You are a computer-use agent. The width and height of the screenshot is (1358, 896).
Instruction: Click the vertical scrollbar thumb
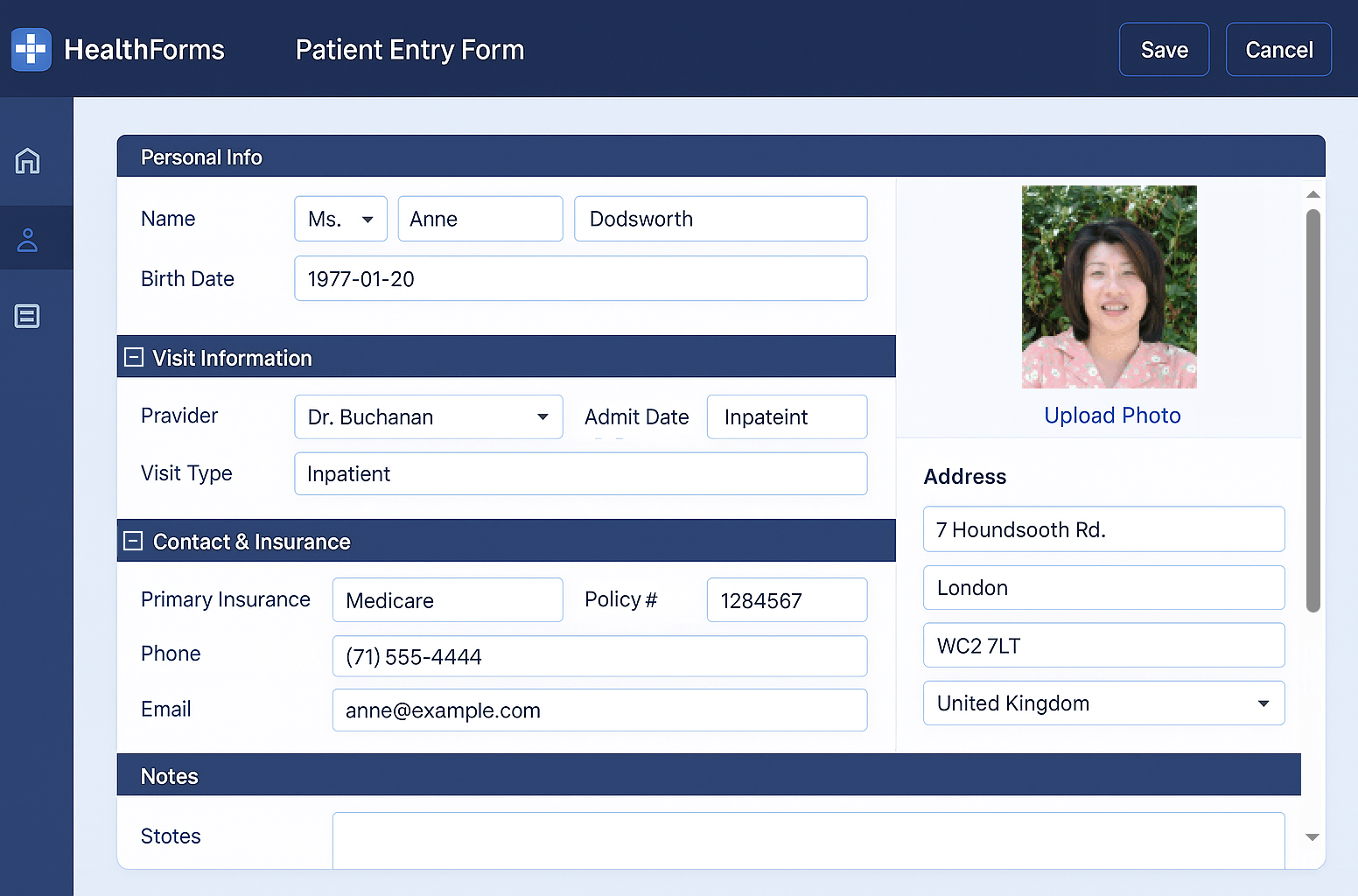tap(1312, 409)
